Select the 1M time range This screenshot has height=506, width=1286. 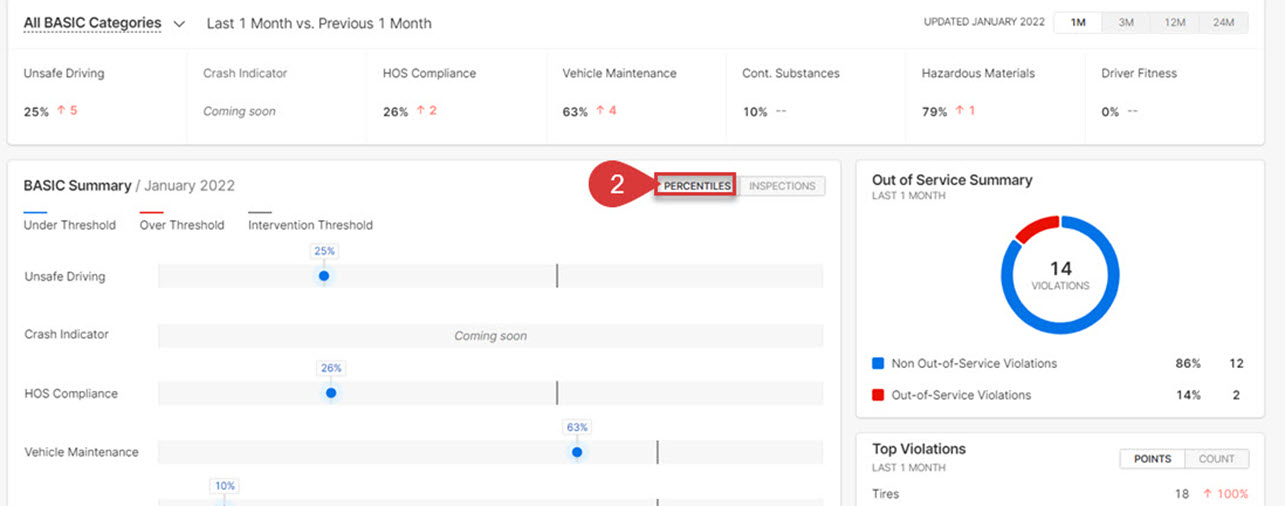pos(1078,22)
